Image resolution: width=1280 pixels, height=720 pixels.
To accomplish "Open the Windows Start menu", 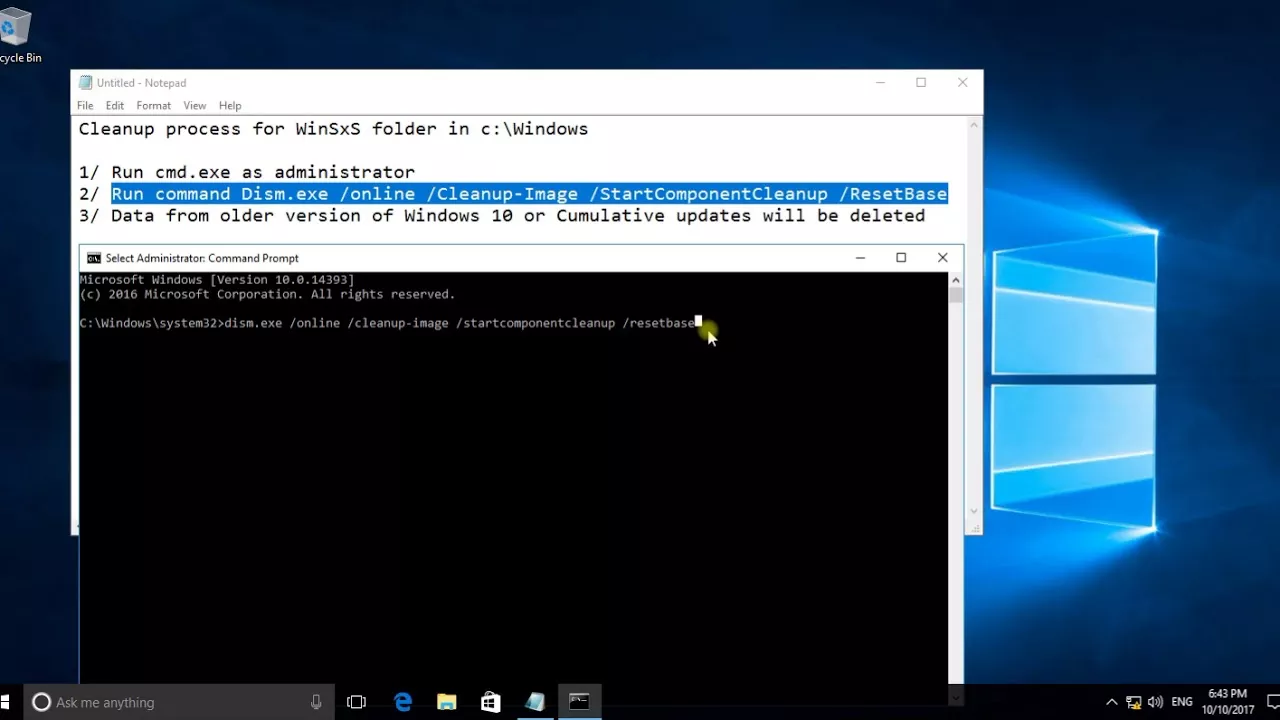I will click(5, 702).
